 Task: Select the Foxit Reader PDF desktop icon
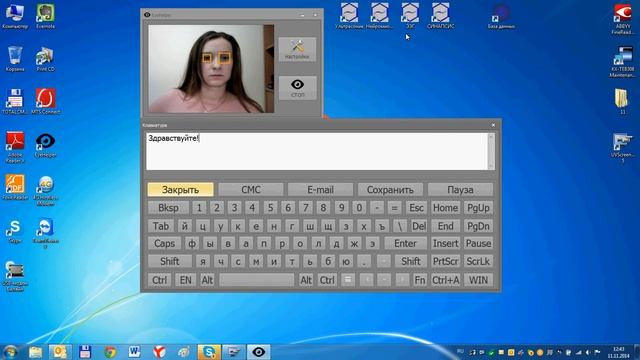pos(15,187)
